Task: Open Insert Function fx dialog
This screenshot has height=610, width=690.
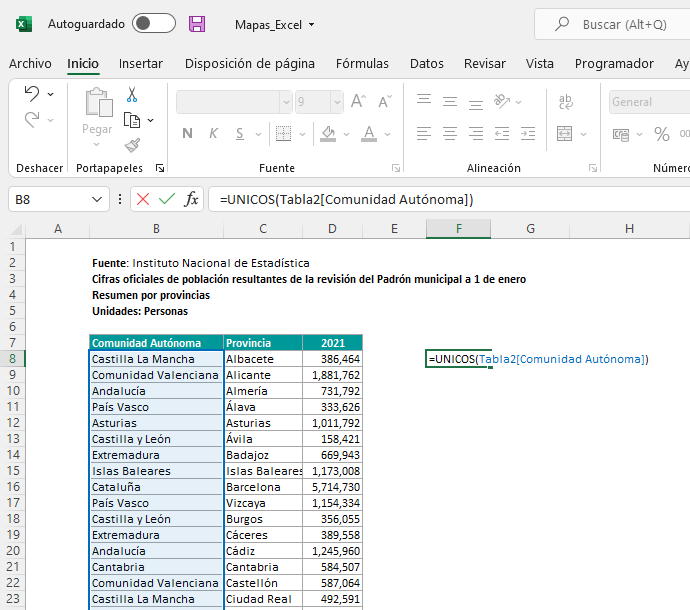Action: (191, 199)
